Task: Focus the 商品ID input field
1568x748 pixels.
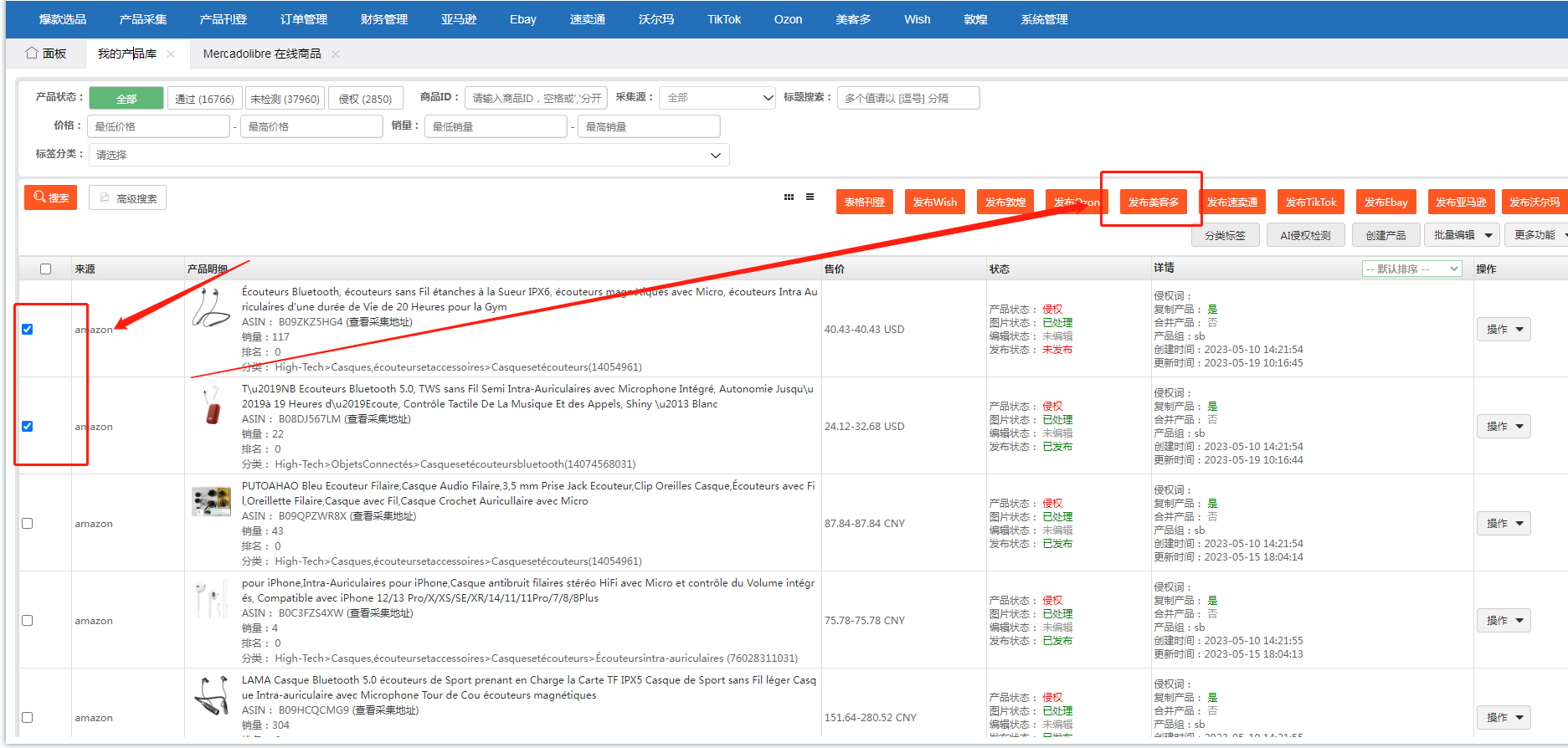Action: point(536,98)
